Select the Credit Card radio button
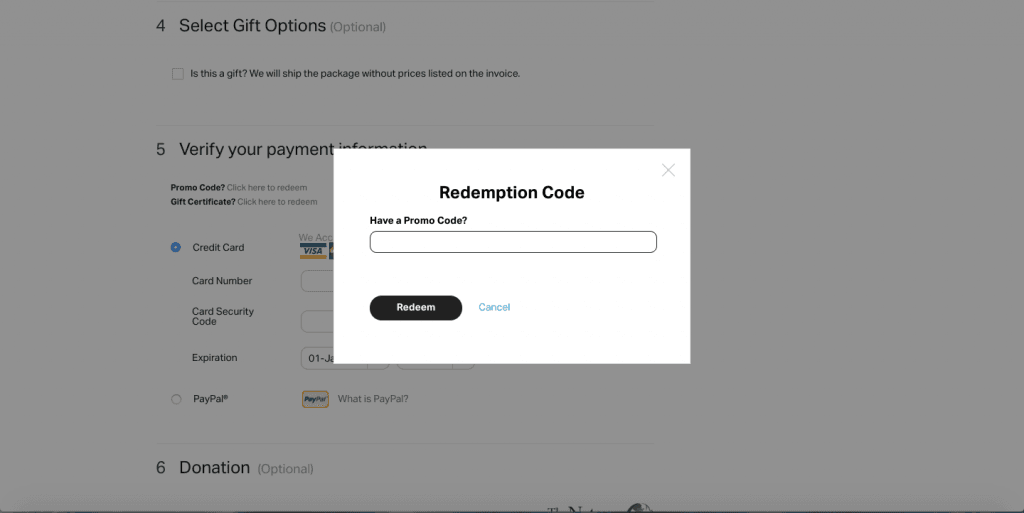The width and height of the screenshot is (1024, 513). tap(176, 247)
